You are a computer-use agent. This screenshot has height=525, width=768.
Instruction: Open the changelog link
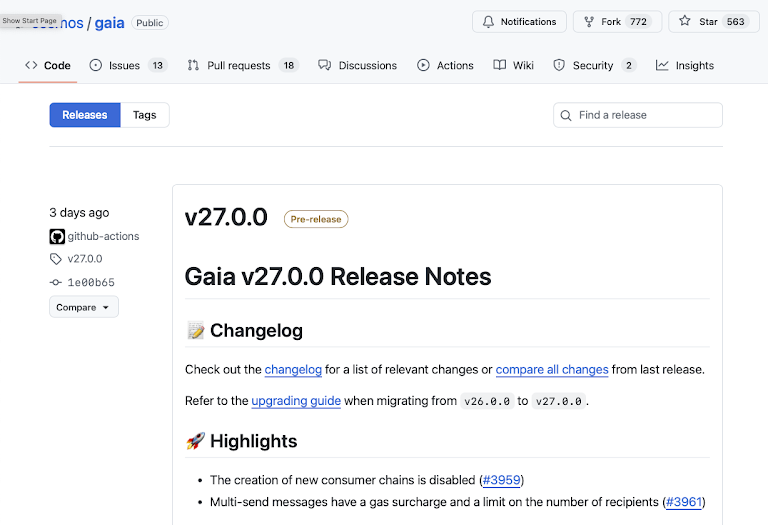click(293, 369)
